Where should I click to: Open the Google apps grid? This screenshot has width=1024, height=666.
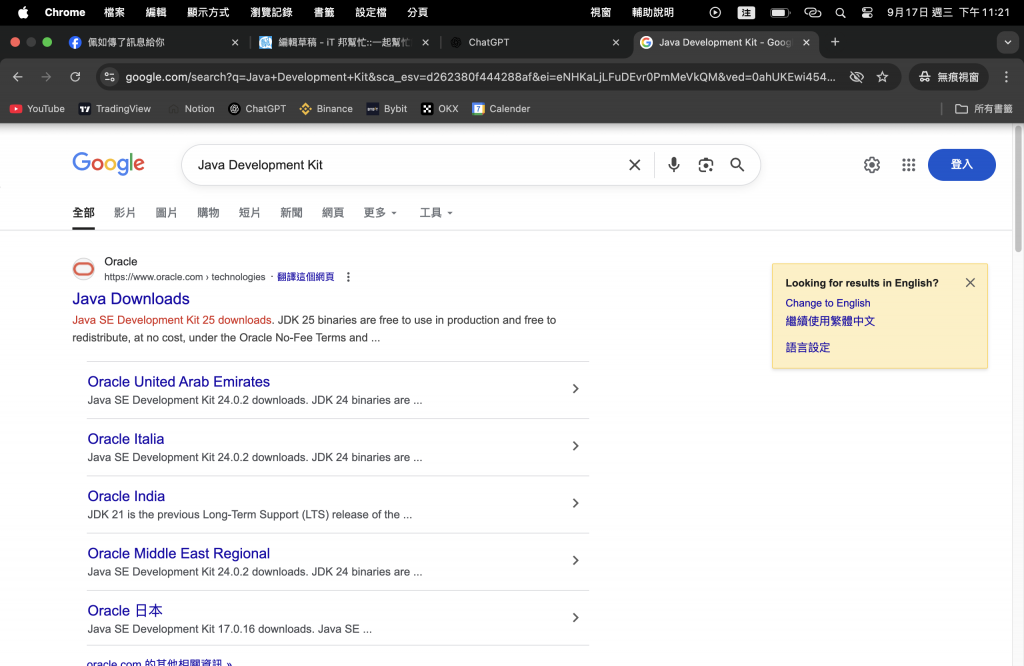(x=908, y=165)
